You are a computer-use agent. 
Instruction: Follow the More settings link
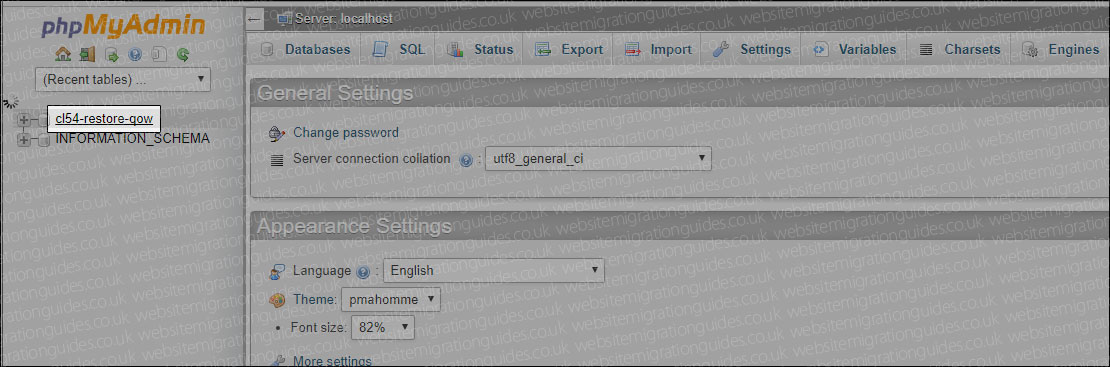point(332,361)
